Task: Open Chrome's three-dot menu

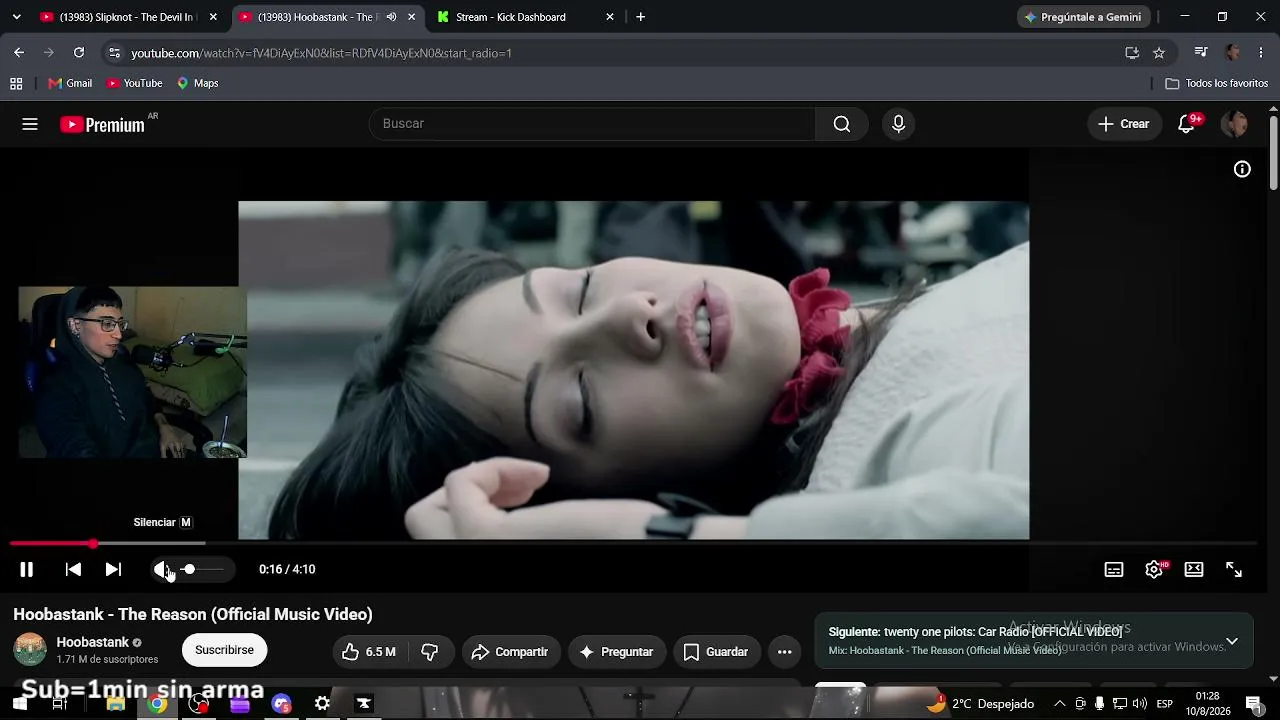Action: 1261,53
